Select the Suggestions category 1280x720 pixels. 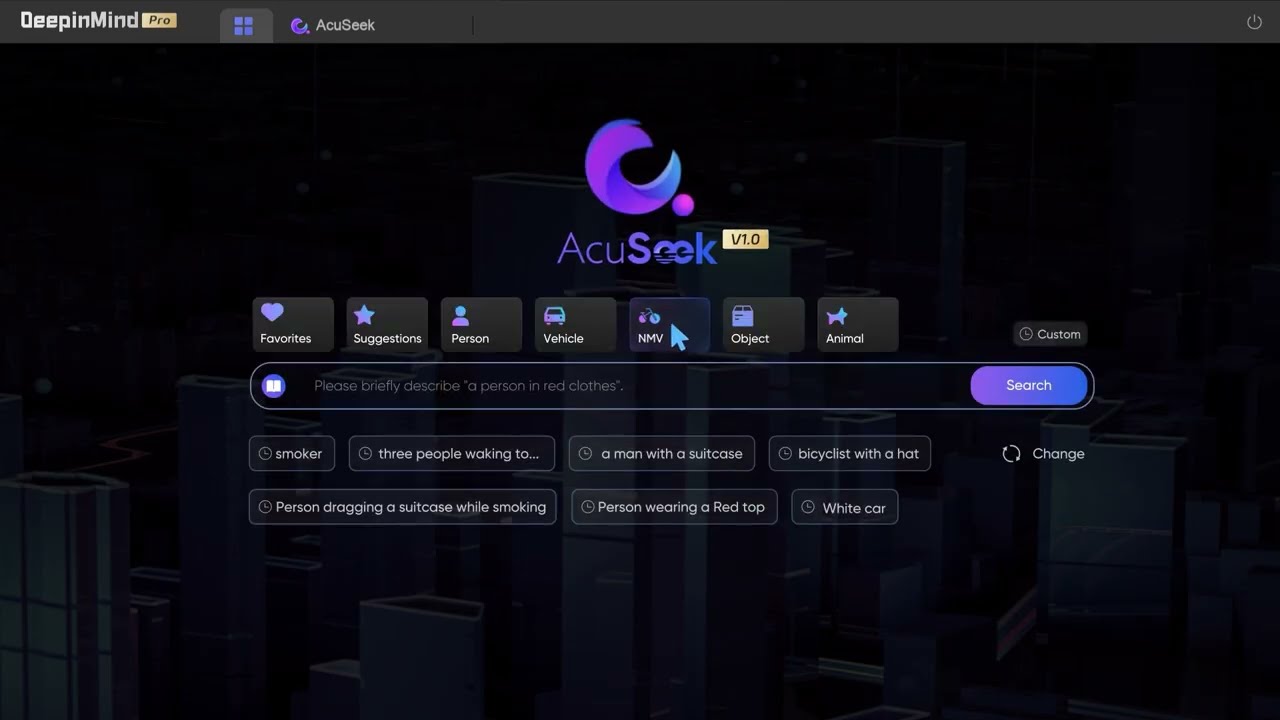(x=387, y=325)
